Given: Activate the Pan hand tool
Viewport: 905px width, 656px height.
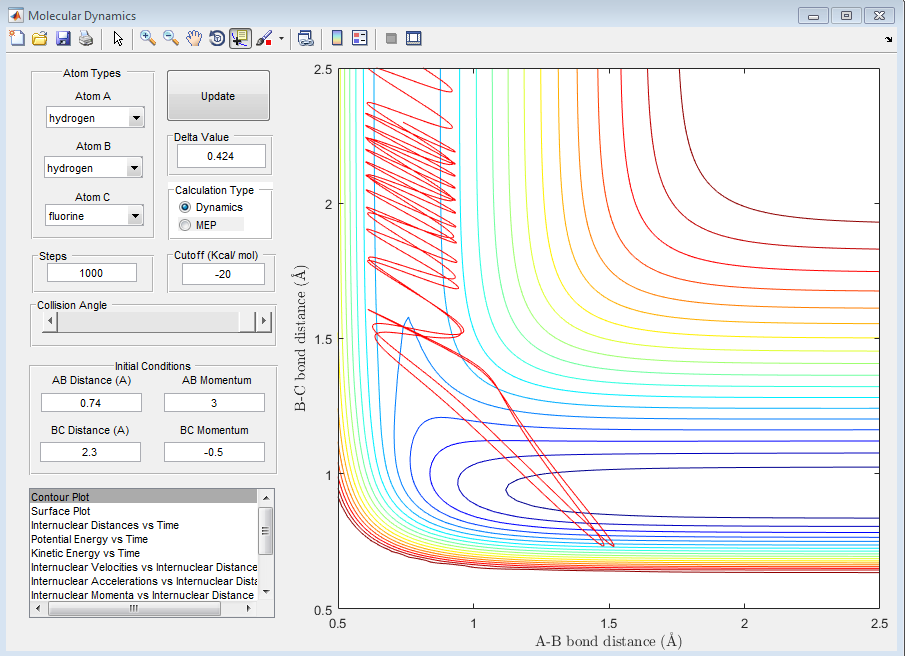Looking at the screenshot, I should click(194, 38).
